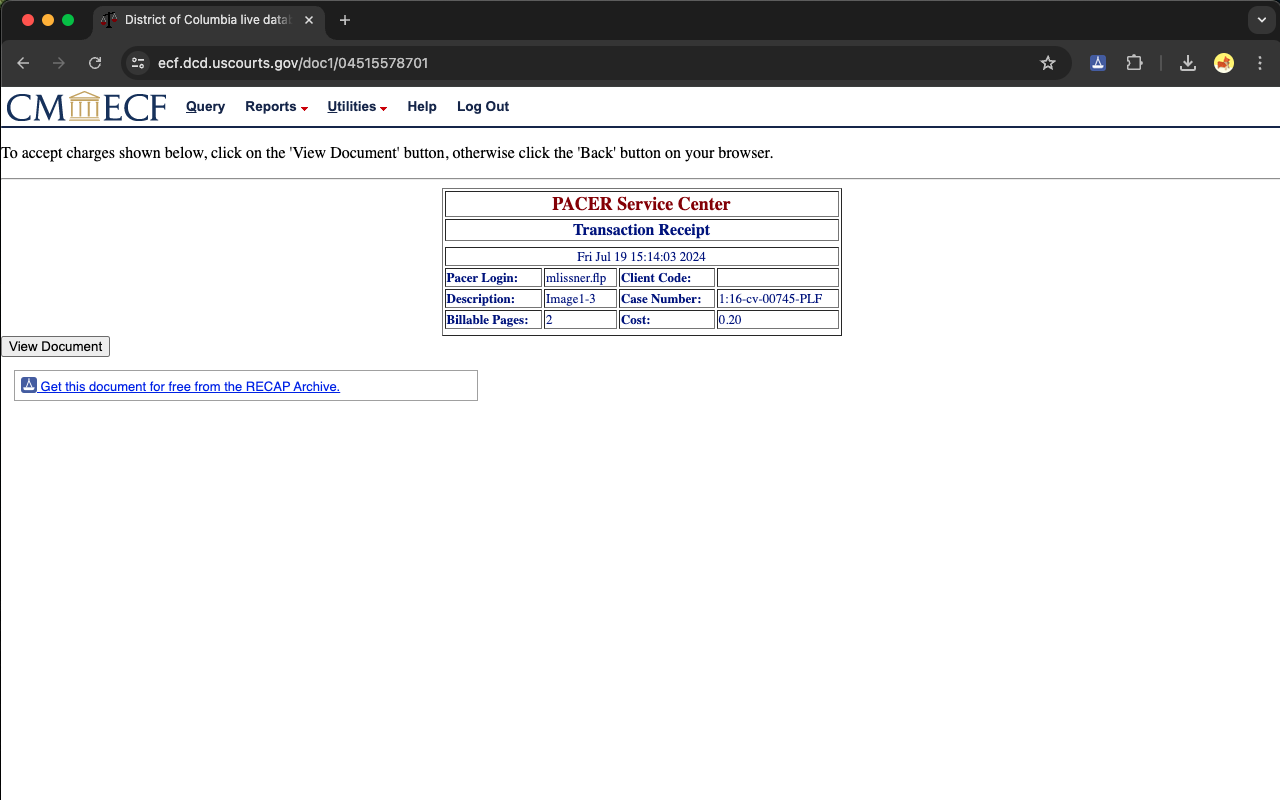The image size is (1280, 800).
Task: Open the Query menu item
Action: (x=205, y=107)
